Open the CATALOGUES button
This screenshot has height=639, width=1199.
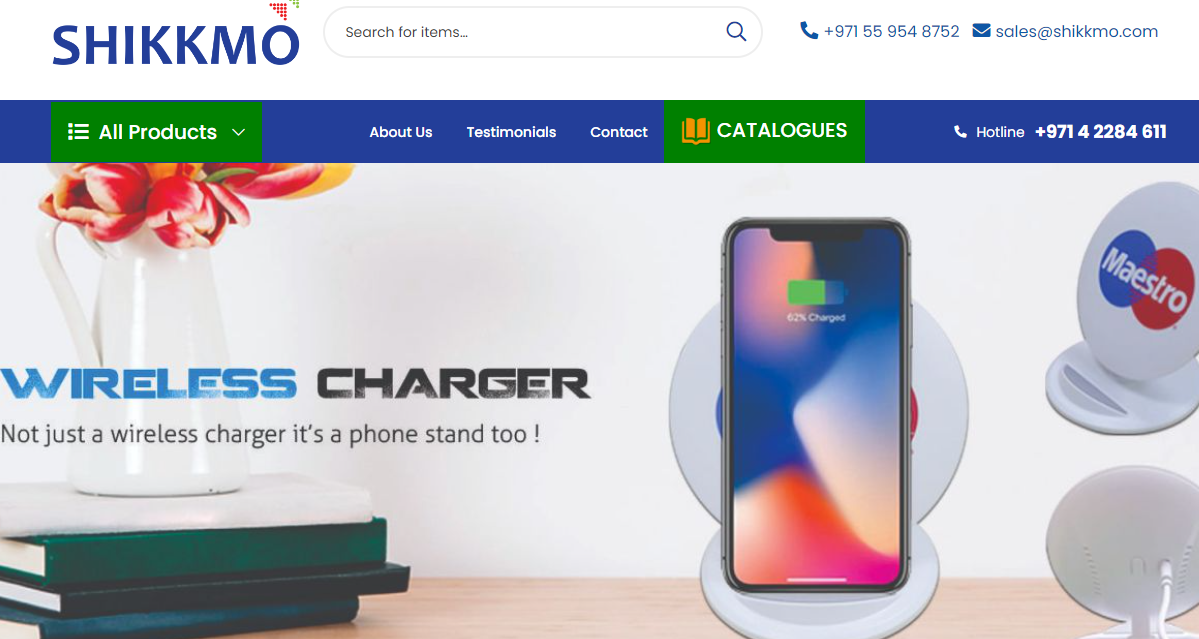764,131
